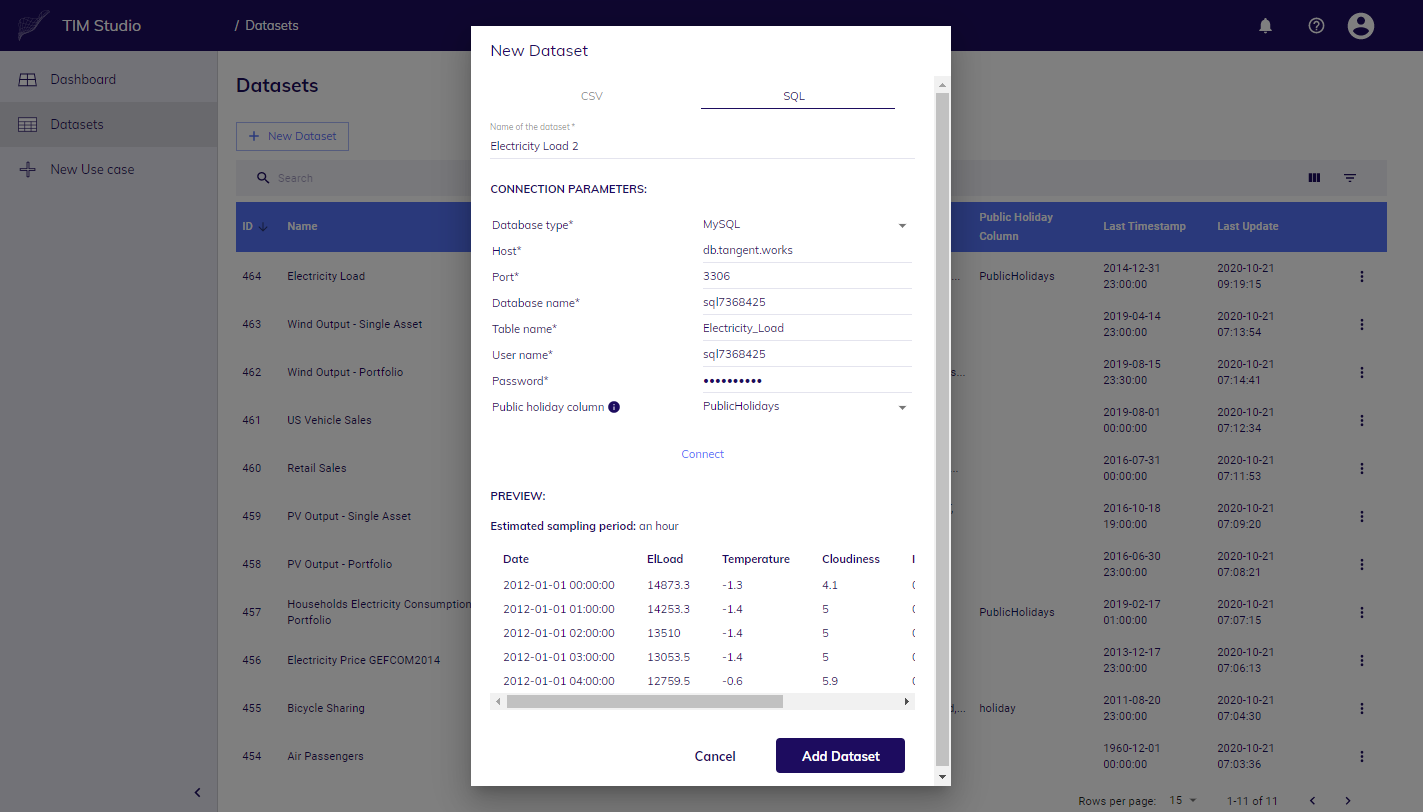1423x812 pixels.
Task: Open row menu for dataset 464
Action: (x=1361, y=277)
